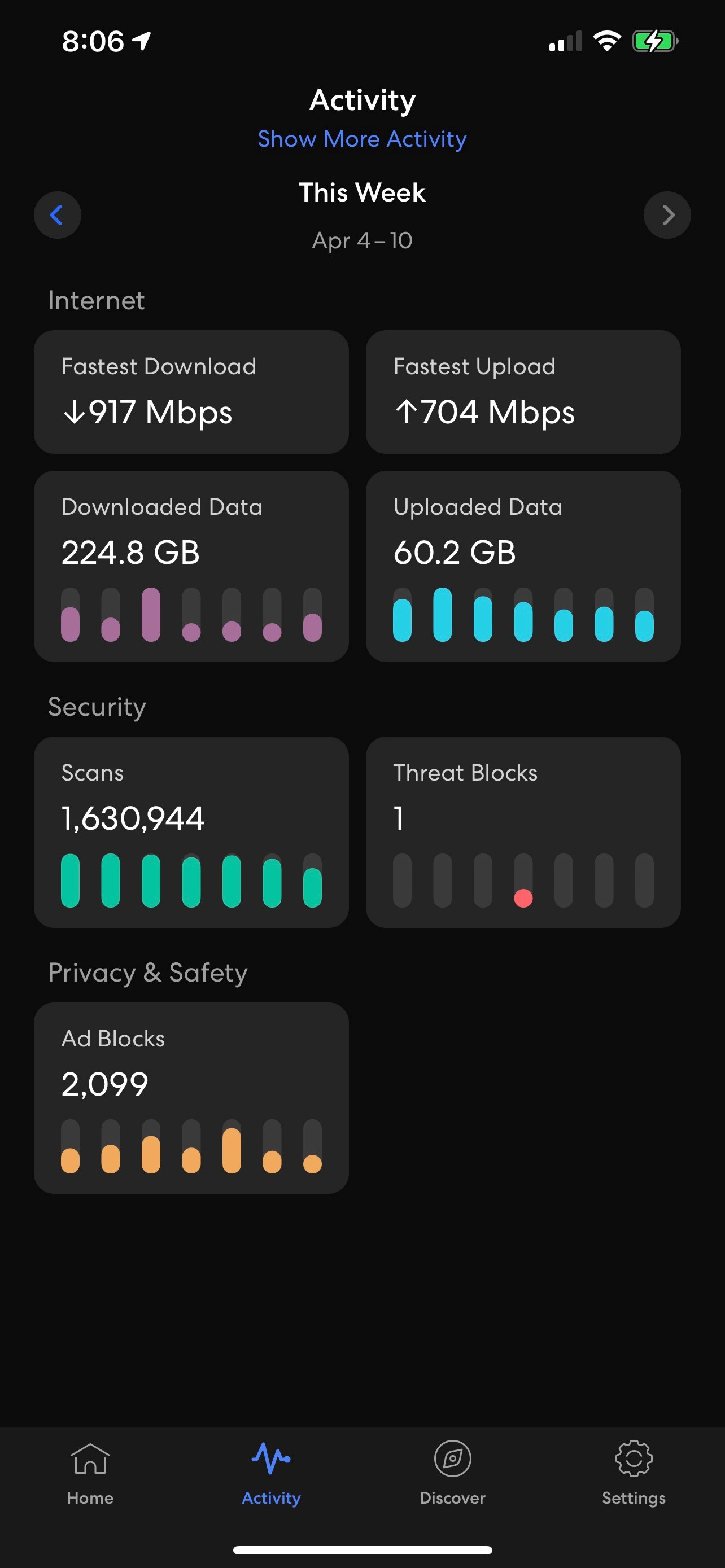This screenshot has height=1568, width=725.
Task: Open the Scans card
Action: (191, 832)
